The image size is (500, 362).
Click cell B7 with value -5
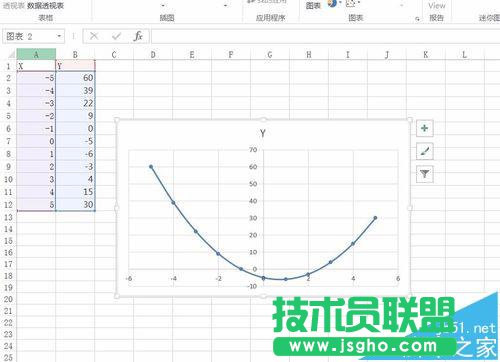75,141
